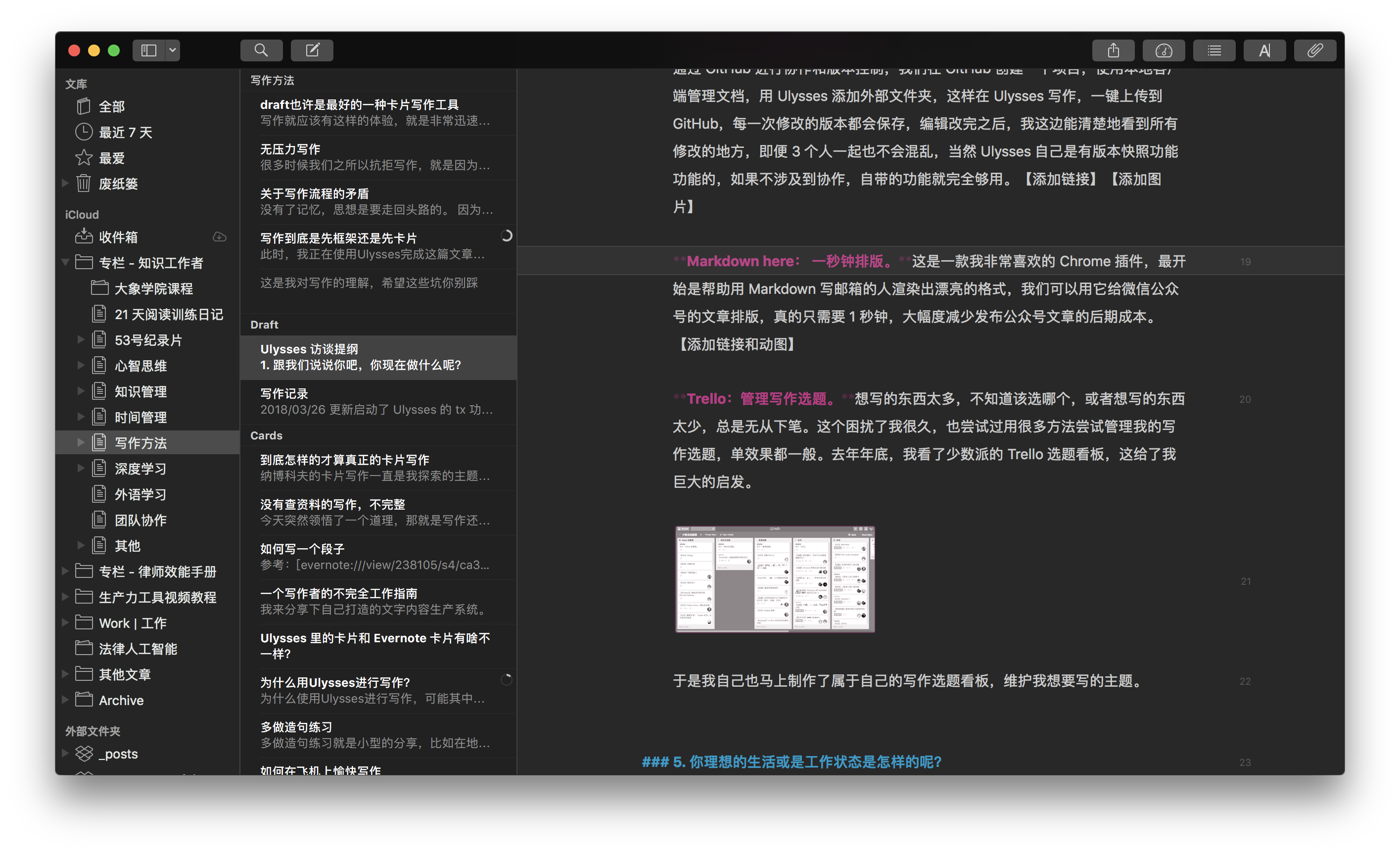
Task: Select the Ulysses 访谈提纲 sheet
Action: coord(378,357)
